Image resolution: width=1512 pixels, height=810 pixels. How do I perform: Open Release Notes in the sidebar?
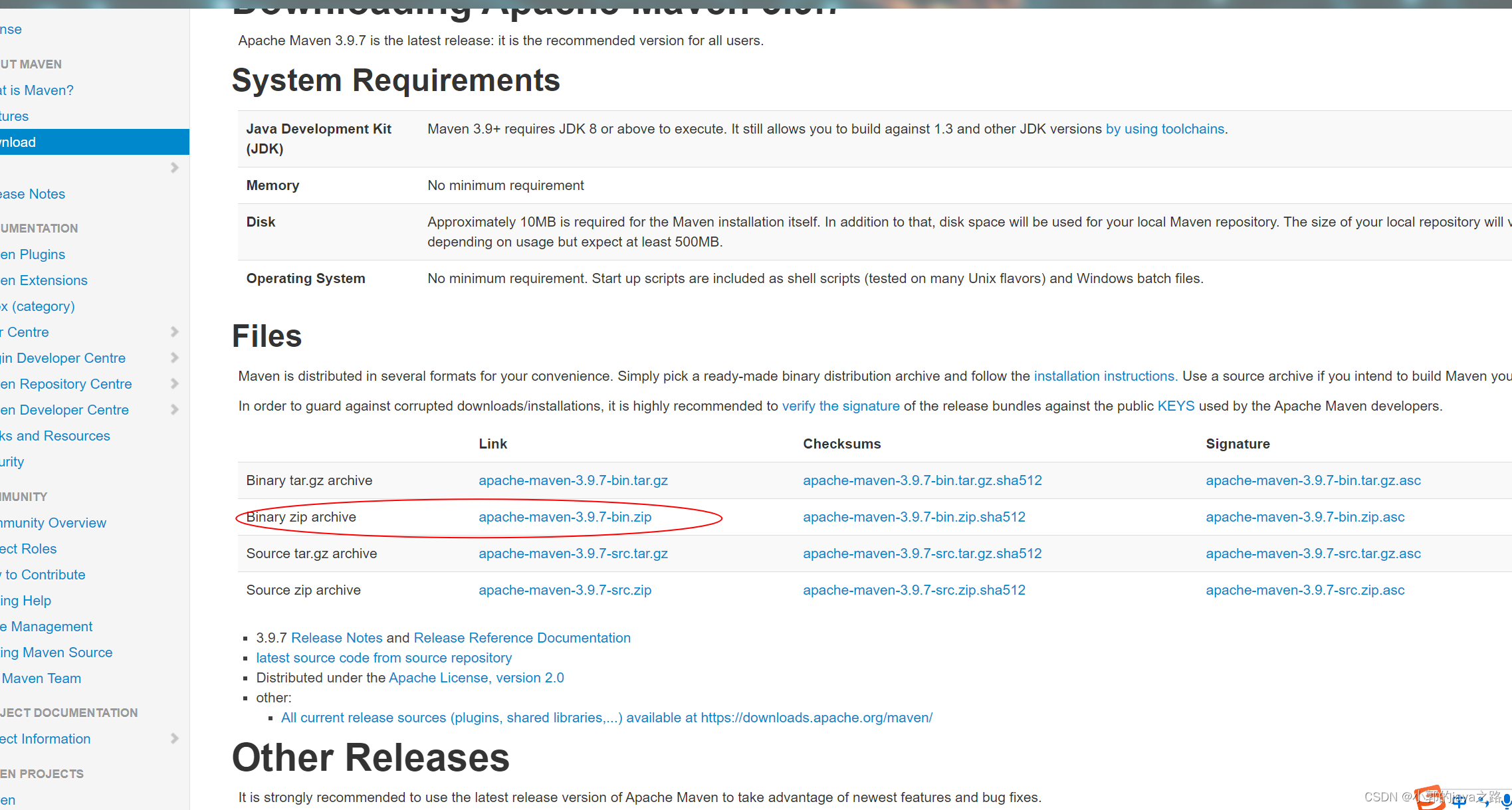(33, 194)
